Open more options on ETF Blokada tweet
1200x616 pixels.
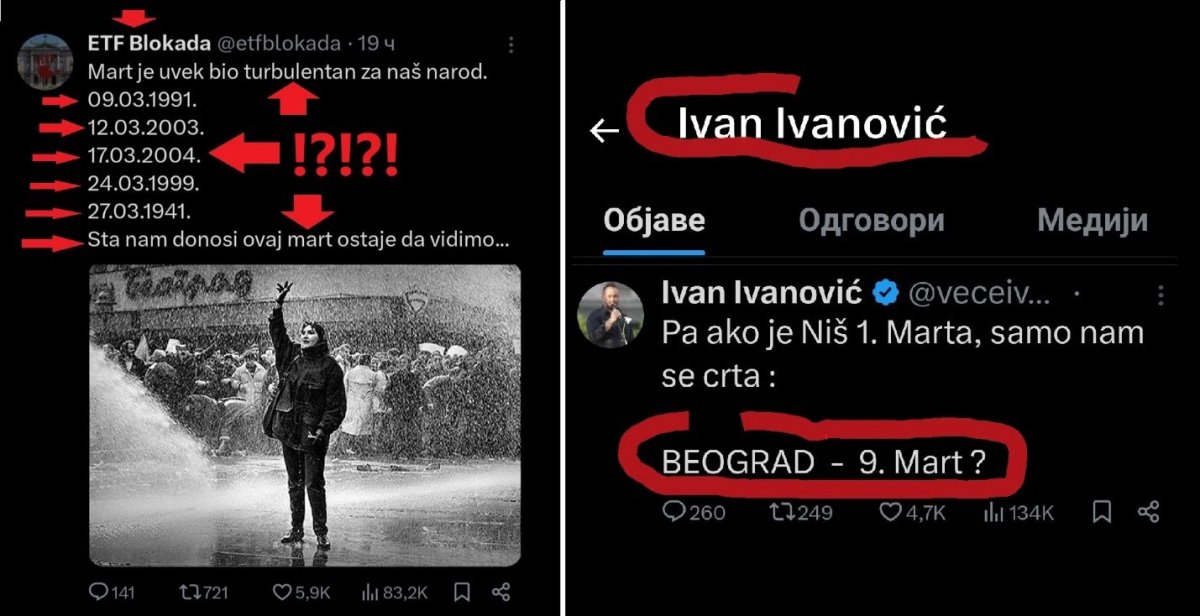click(511, 45)
